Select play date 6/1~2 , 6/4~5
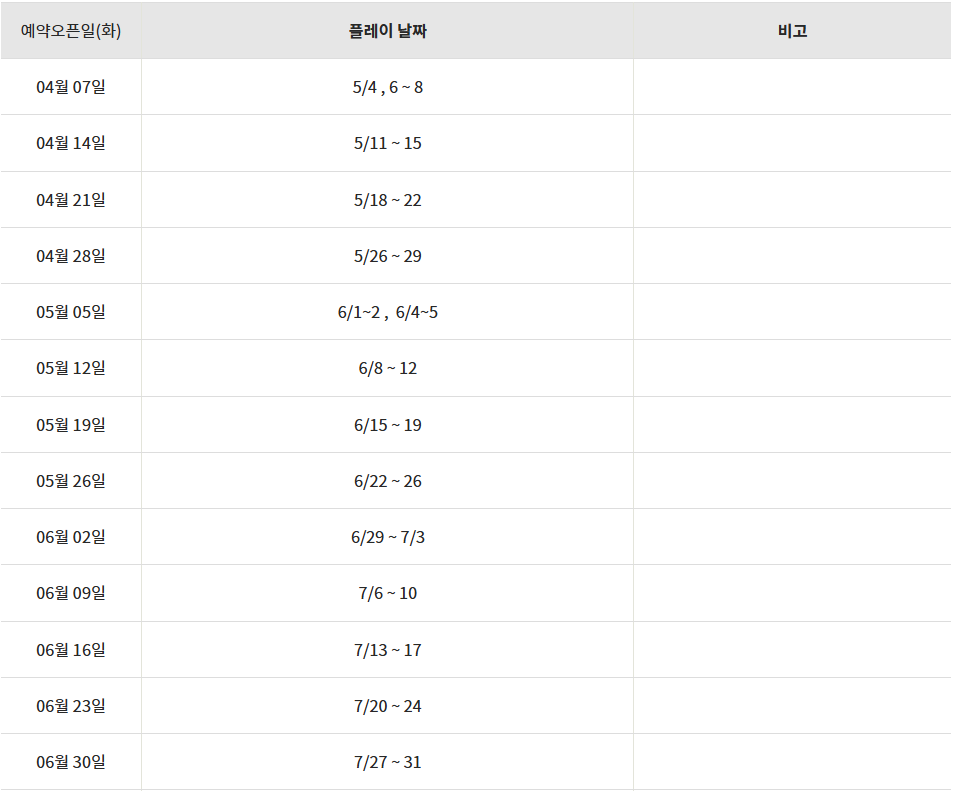The height and width of the screenshot is (791, 953). click(387, 312)
